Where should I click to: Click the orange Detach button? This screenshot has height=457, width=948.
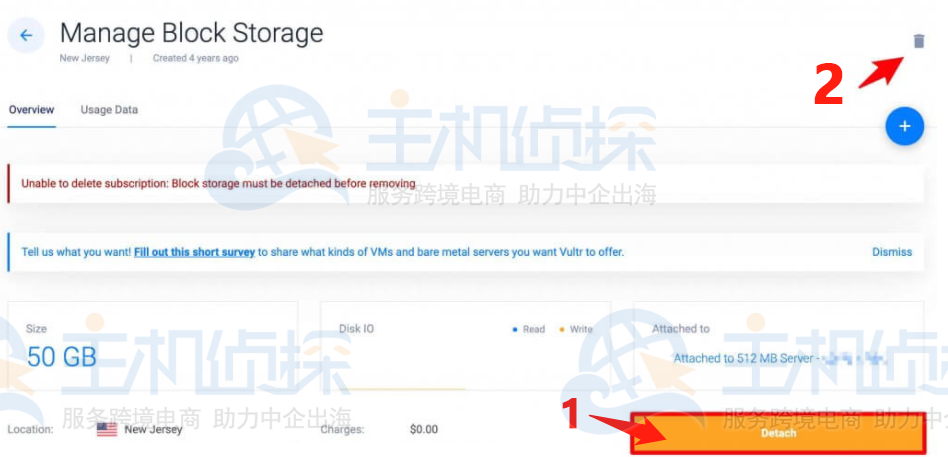click(778, 433)
